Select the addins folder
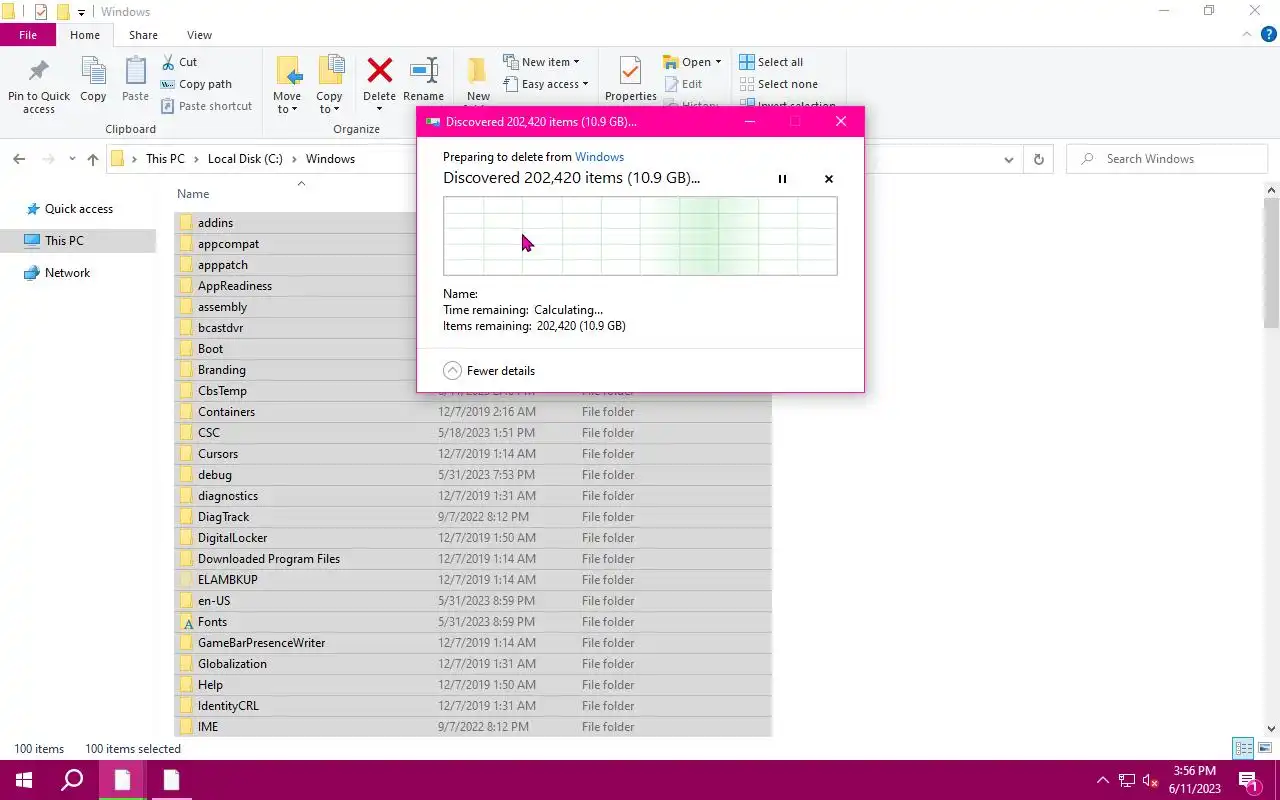This screenshot has height=800, width=1280. (x=215, y=223)
